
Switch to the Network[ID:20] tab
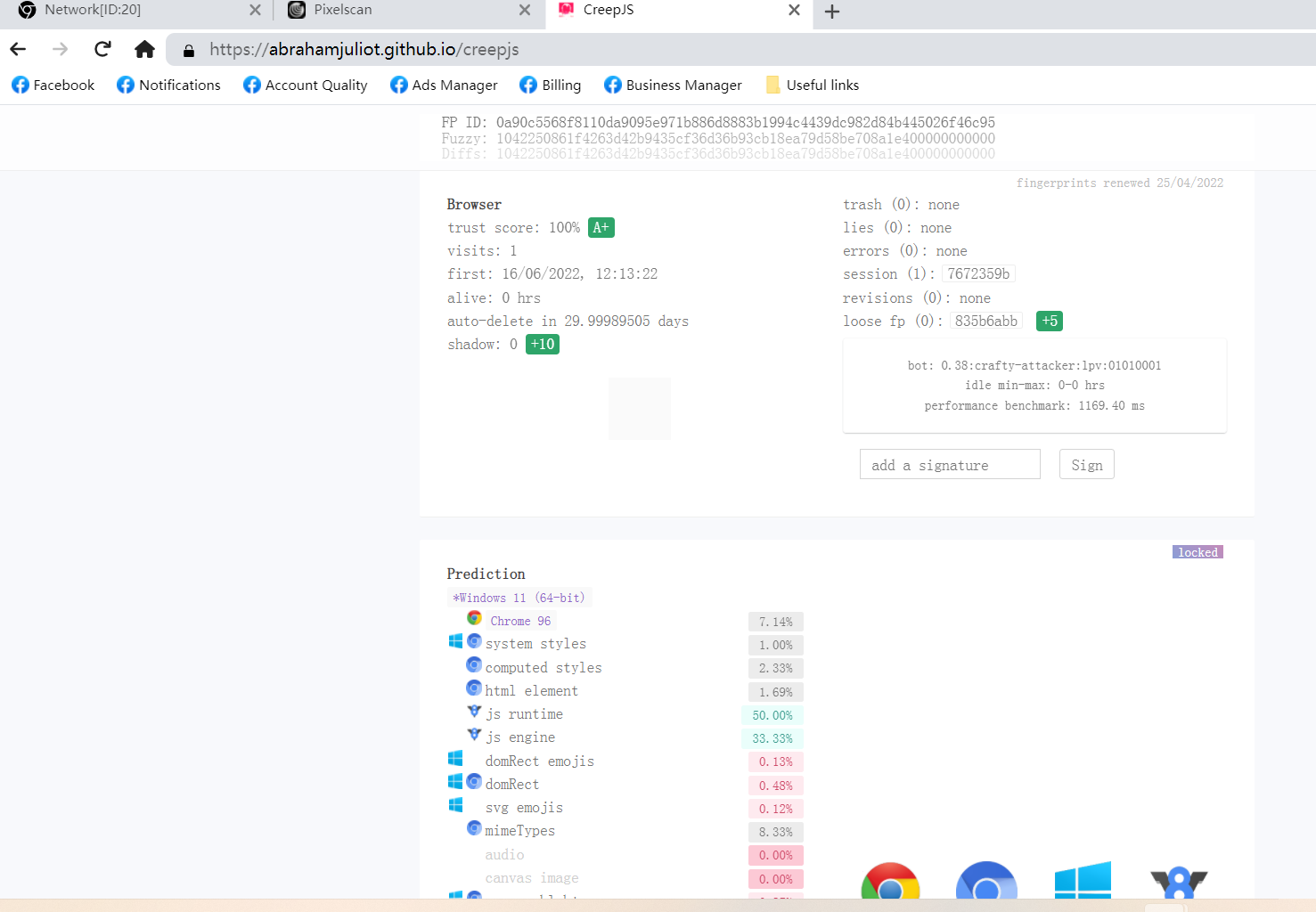134,11
